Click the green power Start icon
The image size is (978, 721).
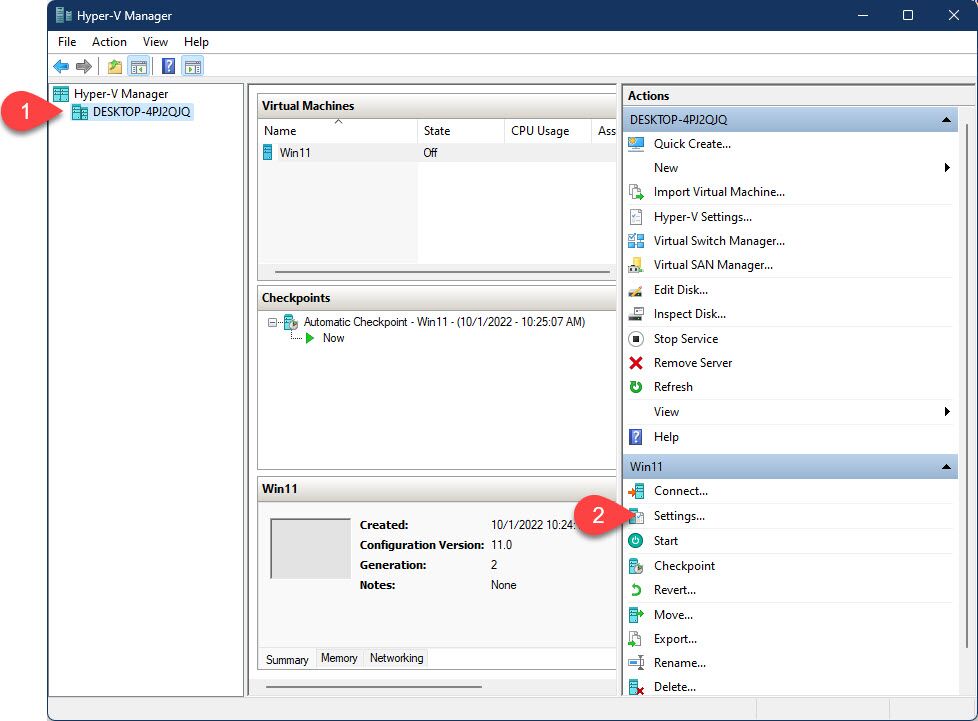636,541
